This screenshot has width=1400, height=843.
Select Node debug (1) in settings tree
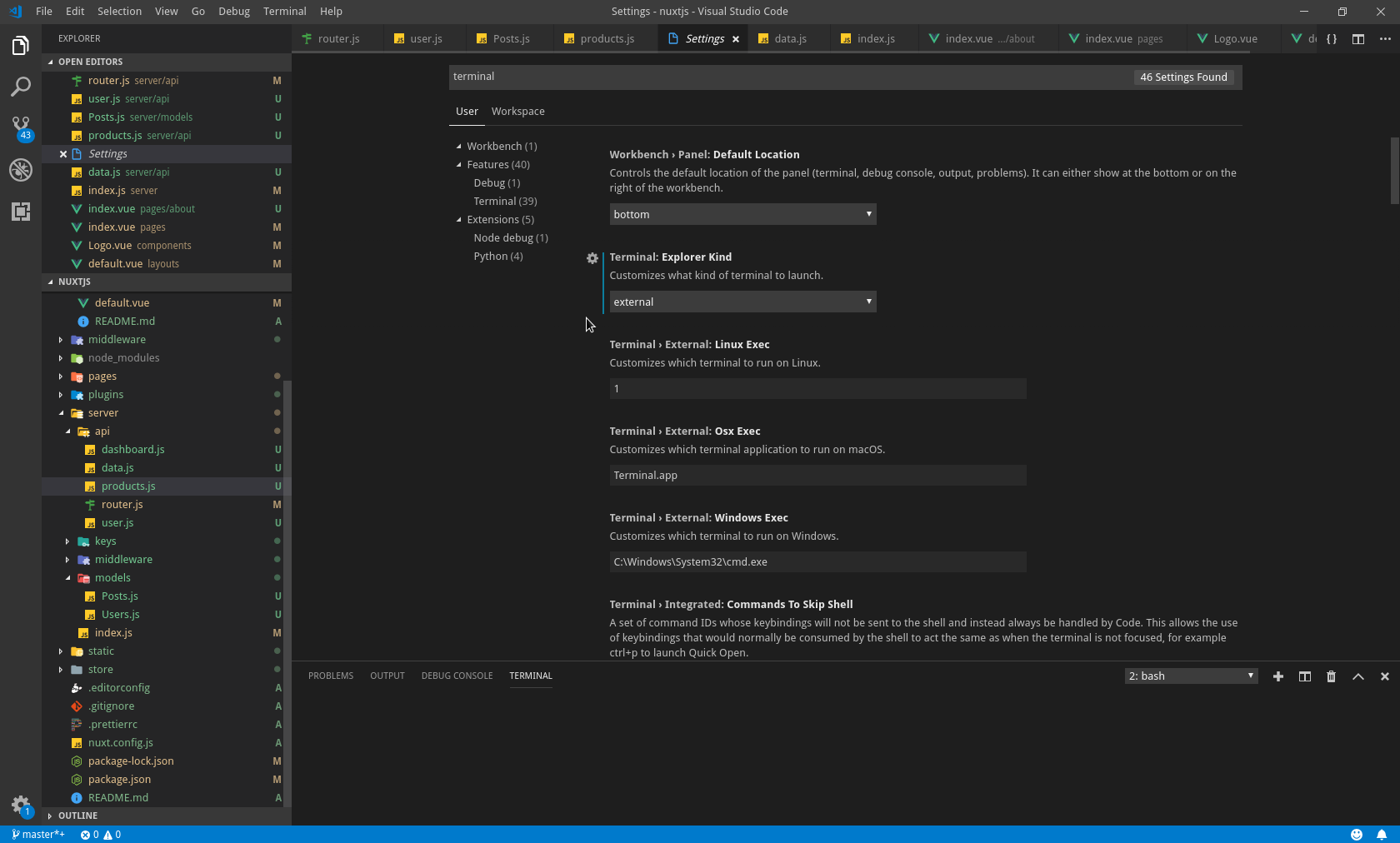(x=511, y=238)
